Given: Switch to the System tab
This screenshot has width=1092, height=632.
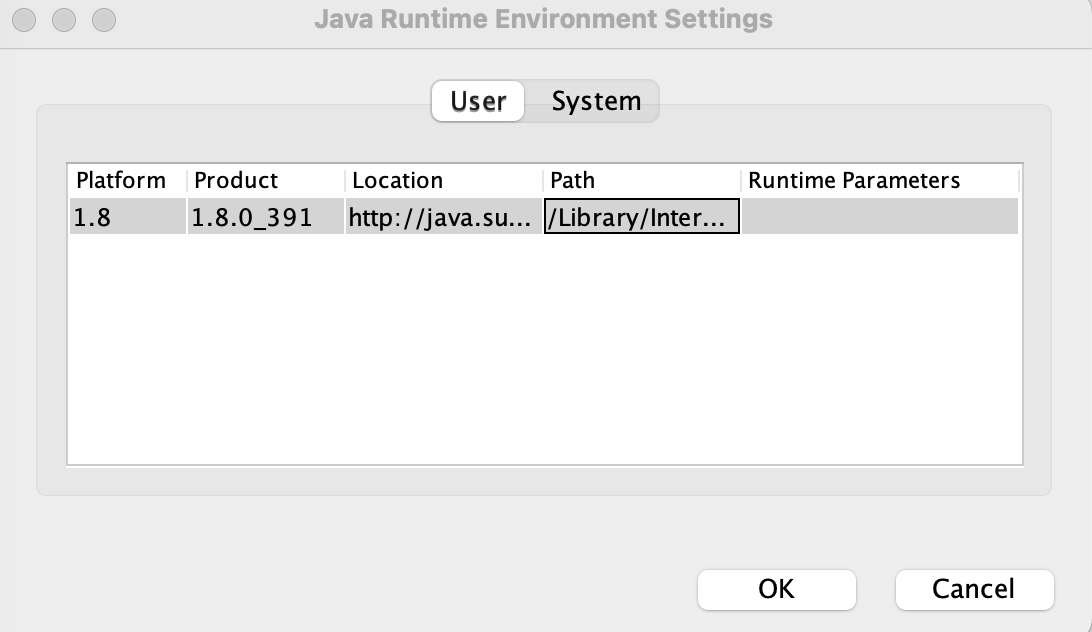Looking at the screenshot, I should 595,101.
